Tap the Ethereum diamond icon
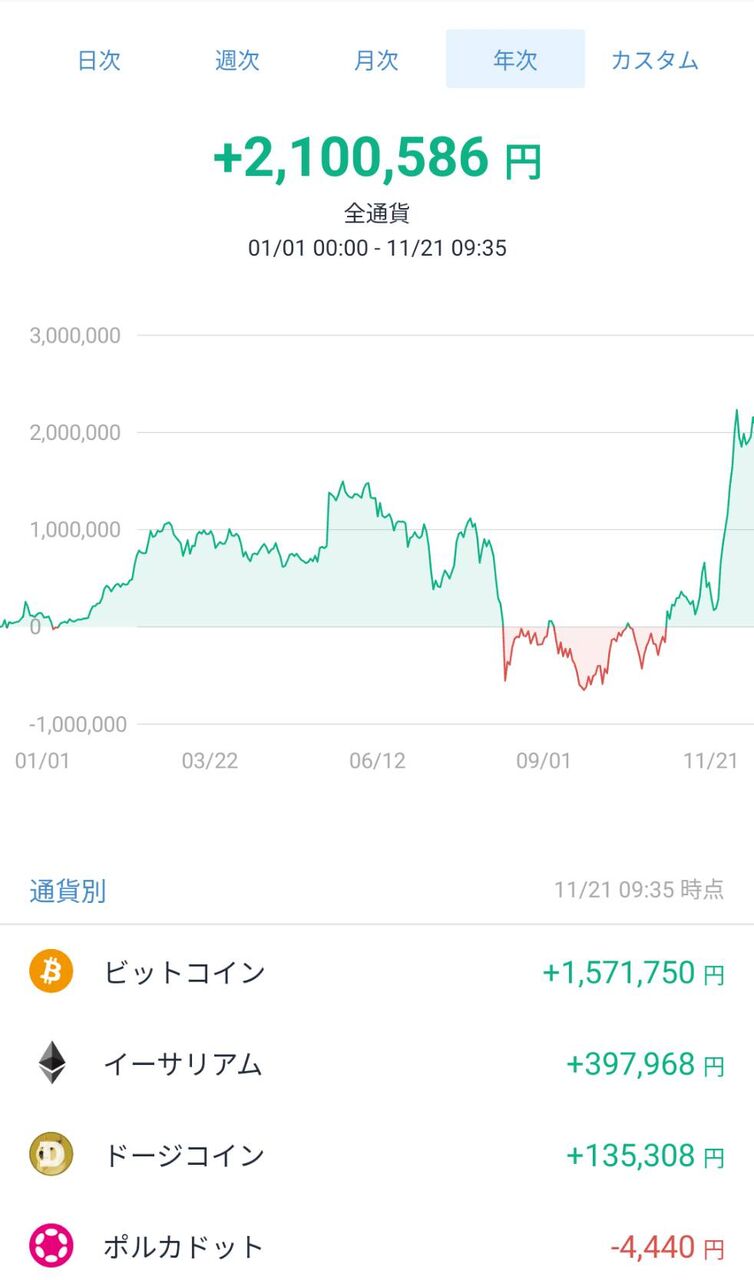754x1280 pixels. click(51, 1063)
